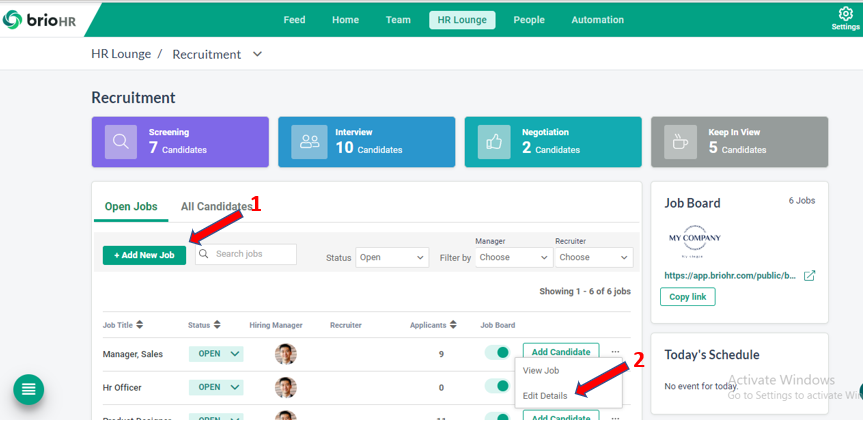Open Recruiter filter Choose dropdown
The image size is (863, 422).
594,257
